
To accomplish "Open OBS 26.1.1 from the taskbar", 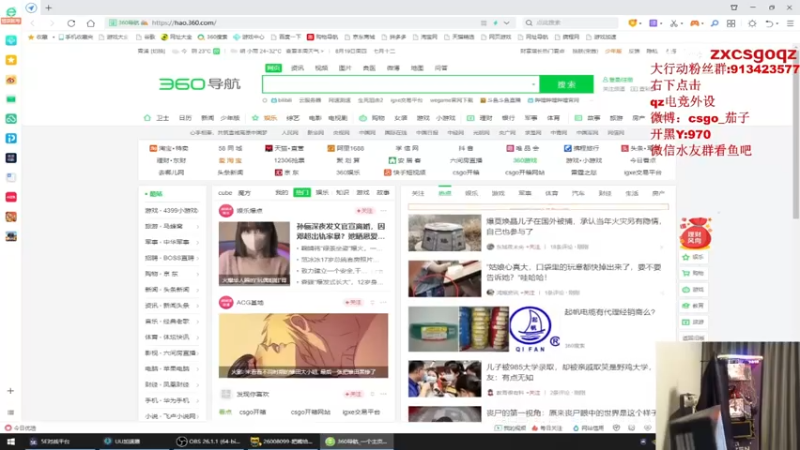I will pos(207,441).
